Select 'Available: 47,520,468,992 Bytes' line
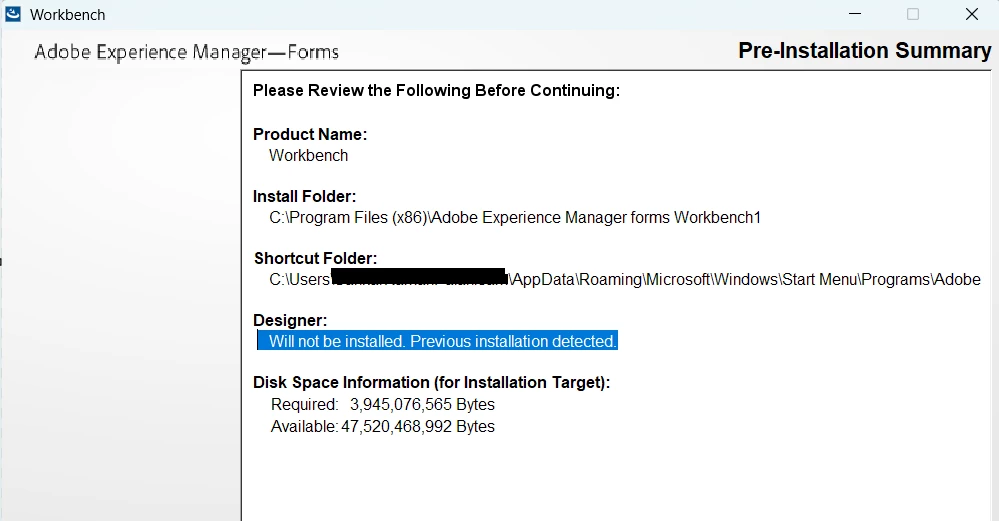999x521 pixels. pos(383,426)
